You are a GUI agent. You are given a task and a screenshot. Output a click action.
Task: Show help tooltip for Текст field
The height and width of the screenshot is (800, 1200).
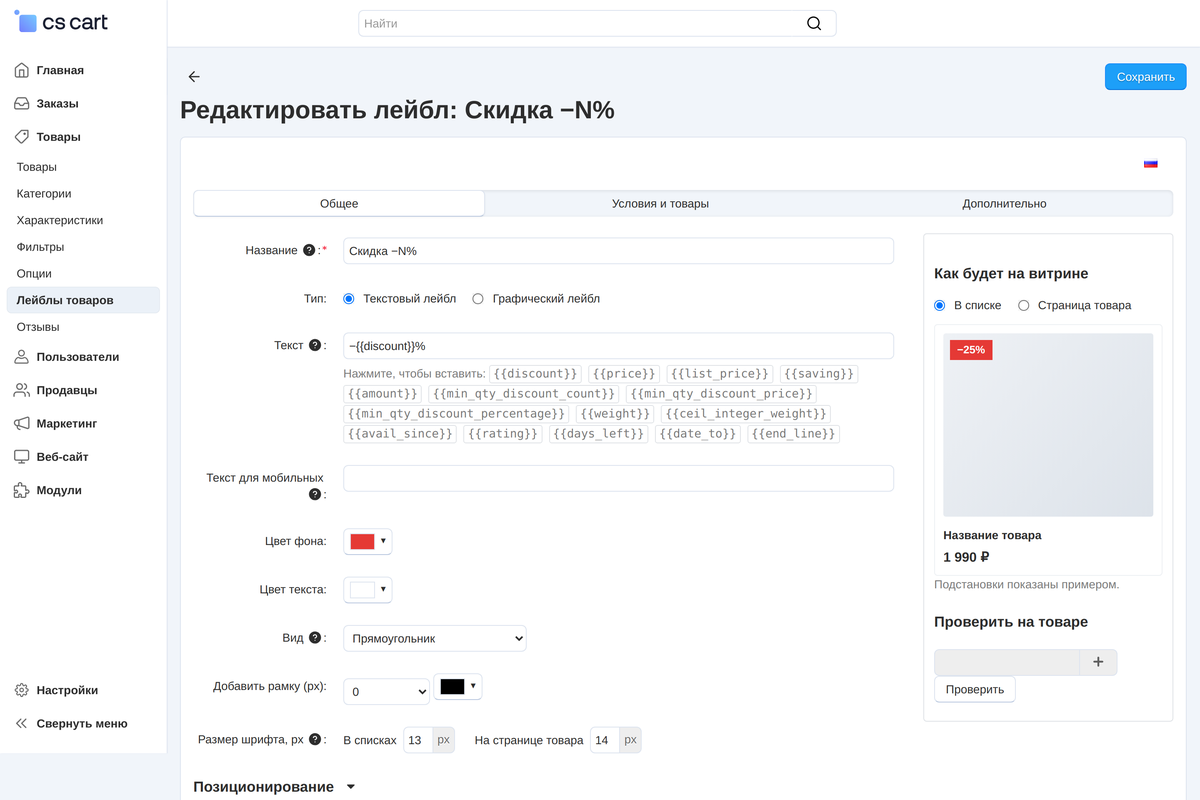click(x=315, y=345)
